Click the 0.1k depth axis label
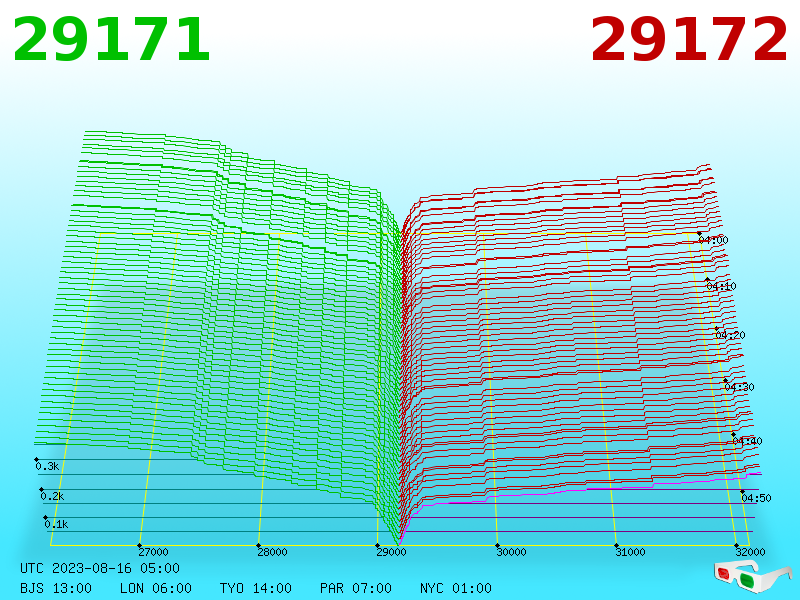 click(x=56, y=524)
